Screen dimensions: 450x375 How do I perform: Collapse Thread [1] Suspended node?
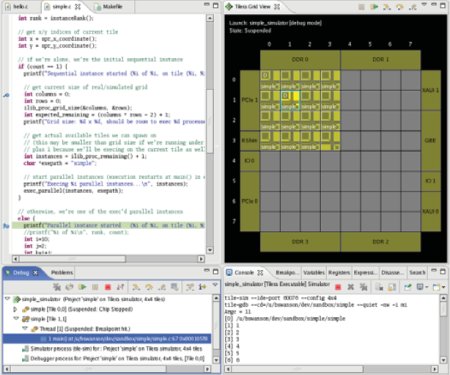(x=24, y=329)
